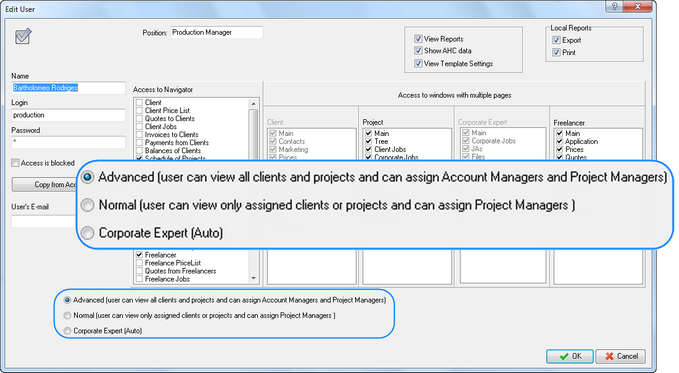Check Balances of Clients in Navigator list
Screen dimensions: 679x373
[139, 151]
